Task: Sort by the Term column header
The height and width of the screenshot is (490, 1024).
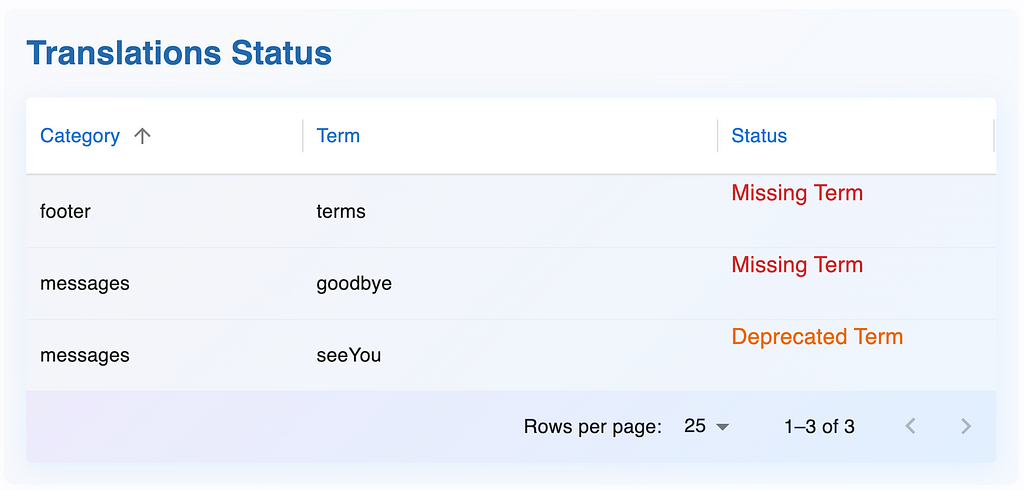Action: [x=338, y=136]
